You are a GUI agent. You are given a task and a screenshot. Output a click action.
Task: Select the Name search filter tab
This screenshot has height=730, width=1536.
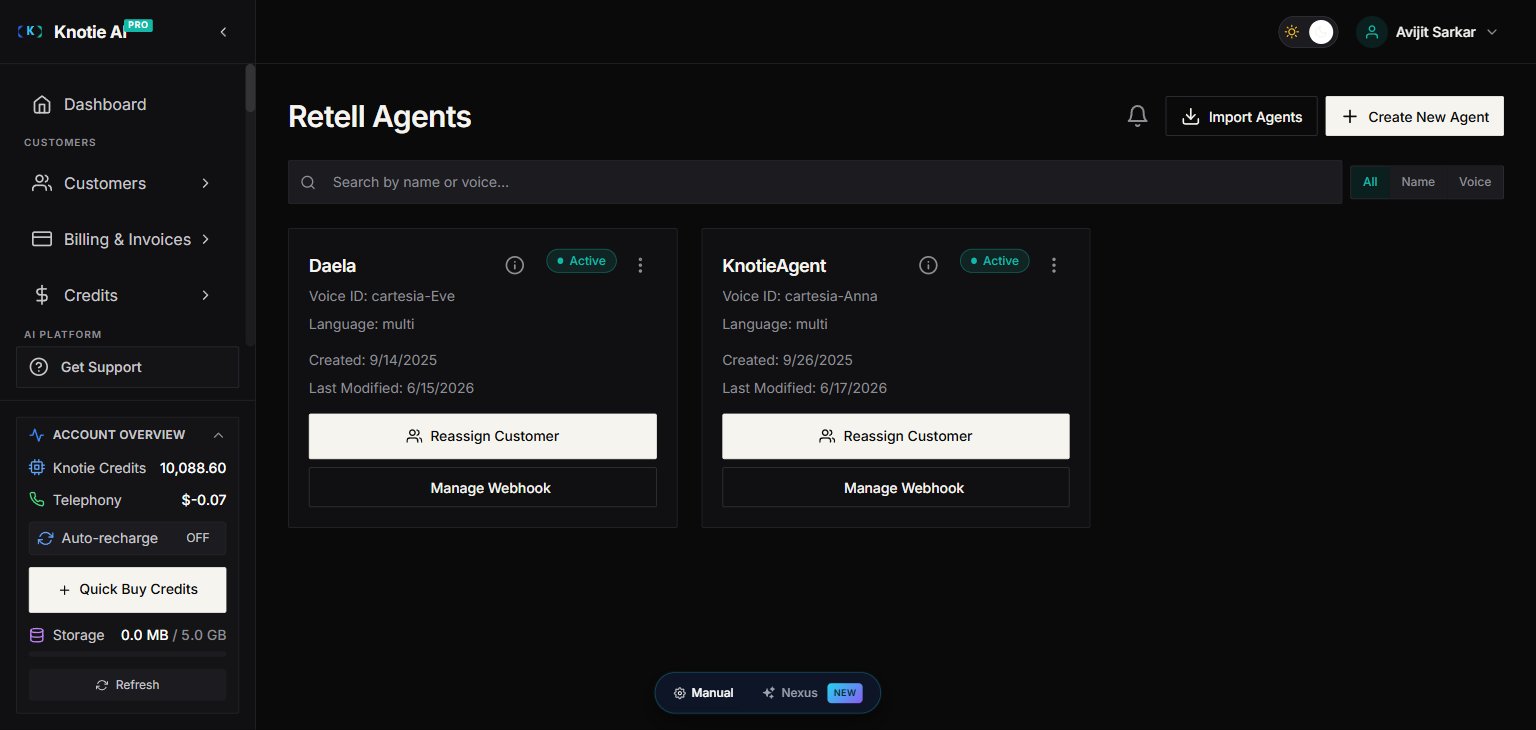pos(1418,182)
